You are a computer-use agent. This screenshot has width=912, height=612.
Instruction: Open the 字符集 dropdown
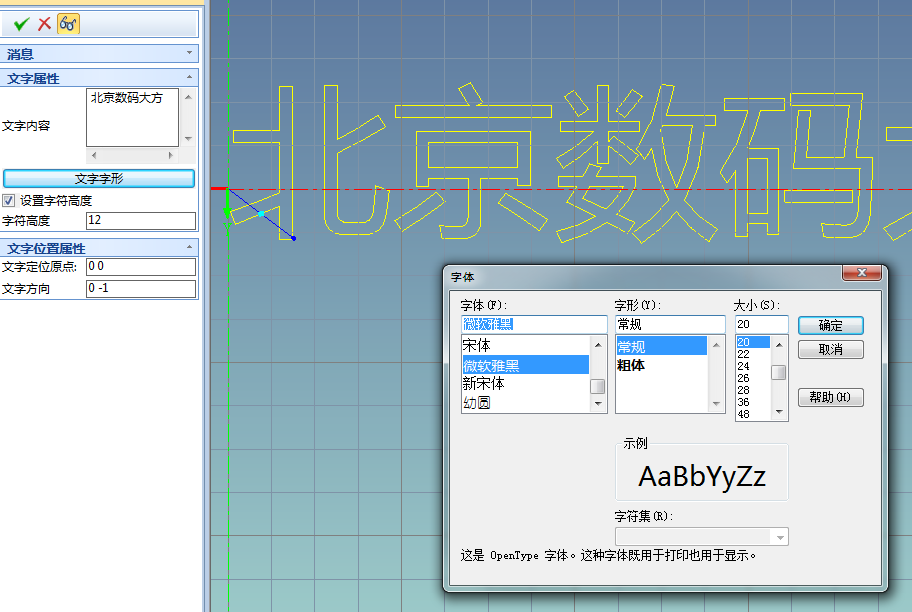tap(780, 537)
